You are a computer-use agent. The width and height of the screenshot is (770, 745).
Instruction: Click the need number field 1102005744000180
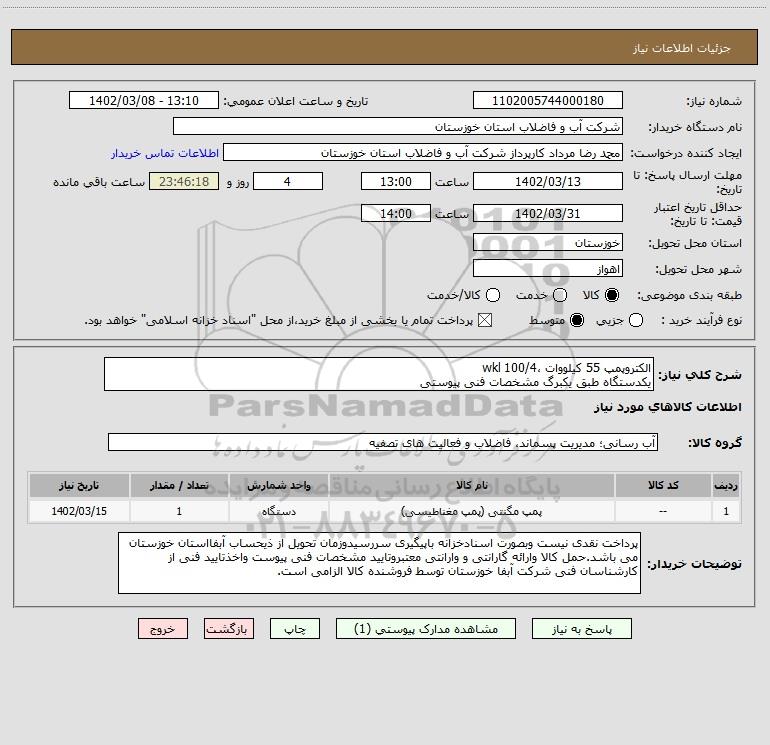(548, 101)
